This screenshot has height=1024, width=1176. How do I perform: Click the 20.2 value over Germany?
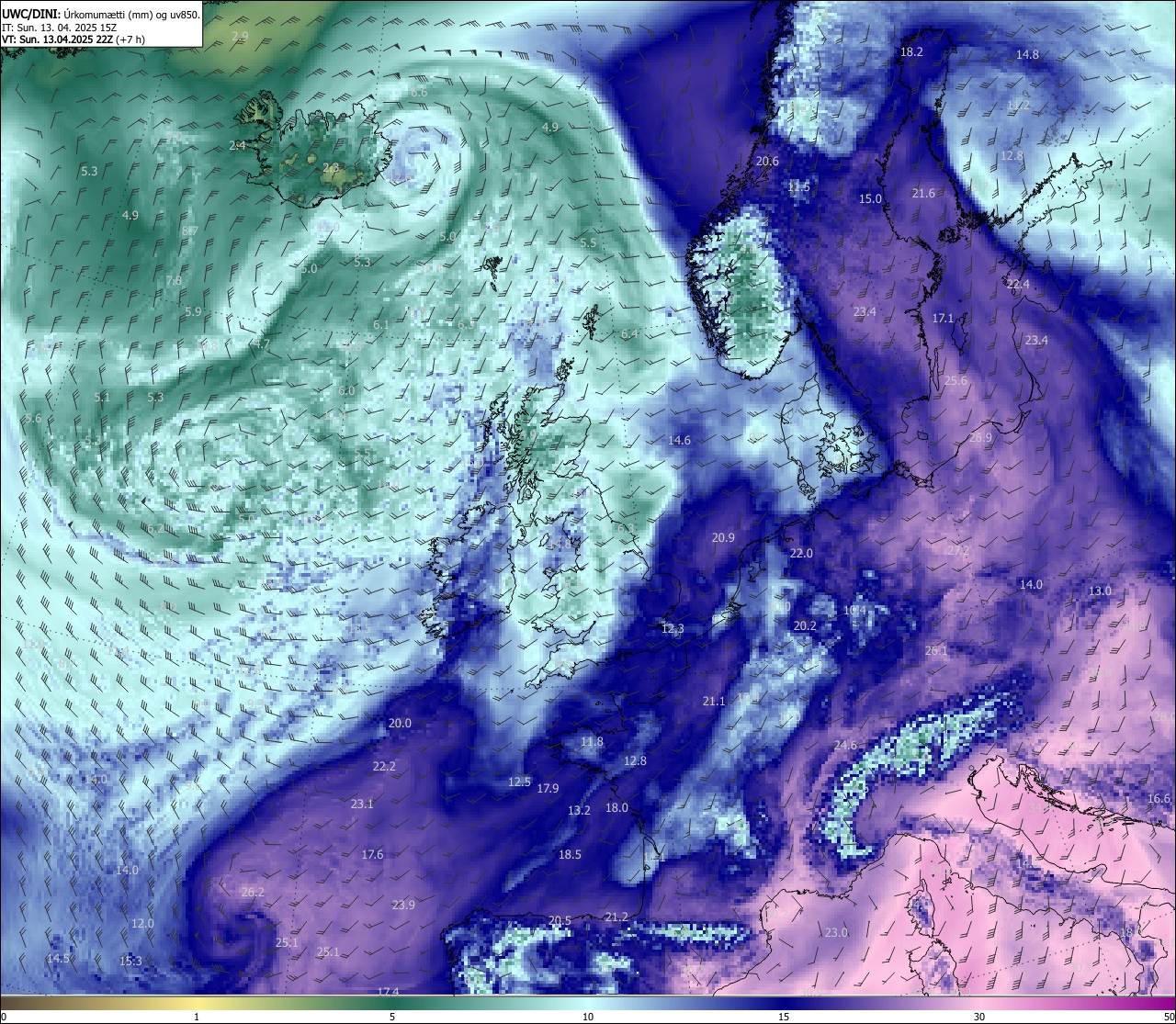805,626
